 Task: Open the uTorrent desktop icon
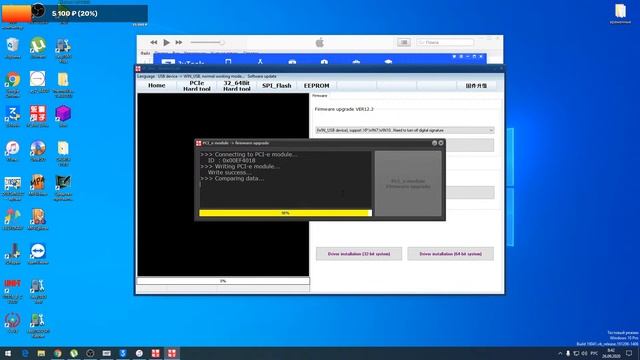click(38, 48)
